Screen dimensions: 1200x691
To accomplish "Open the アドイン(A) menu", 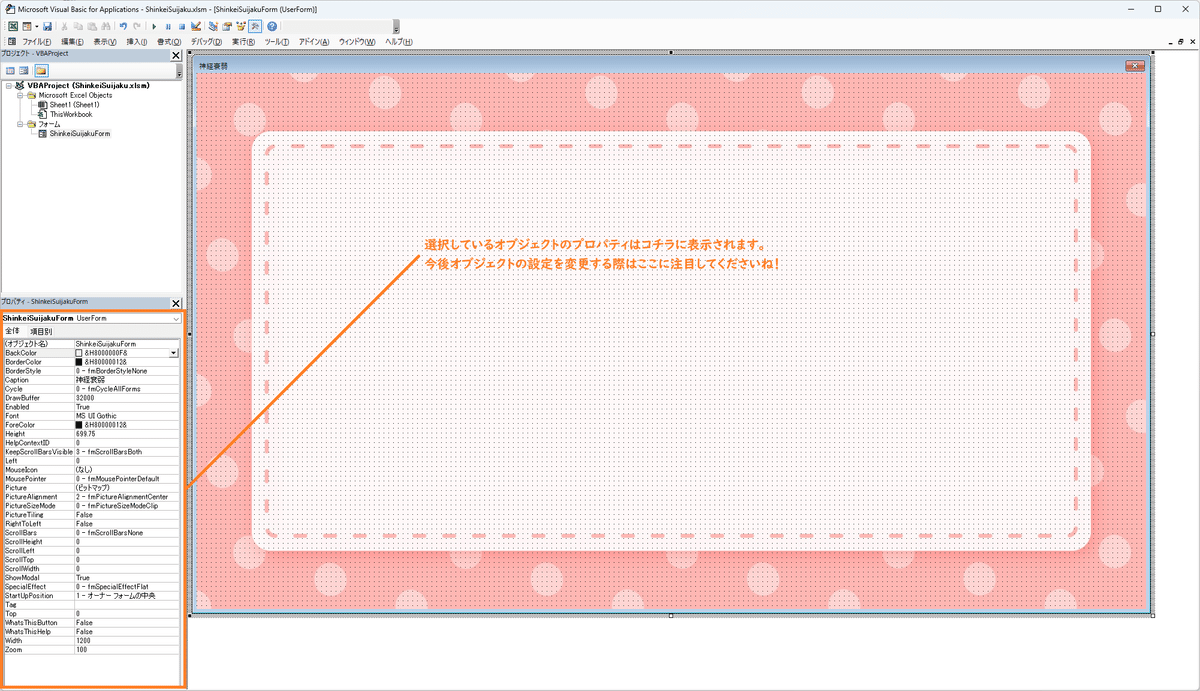I will point(314,42).
